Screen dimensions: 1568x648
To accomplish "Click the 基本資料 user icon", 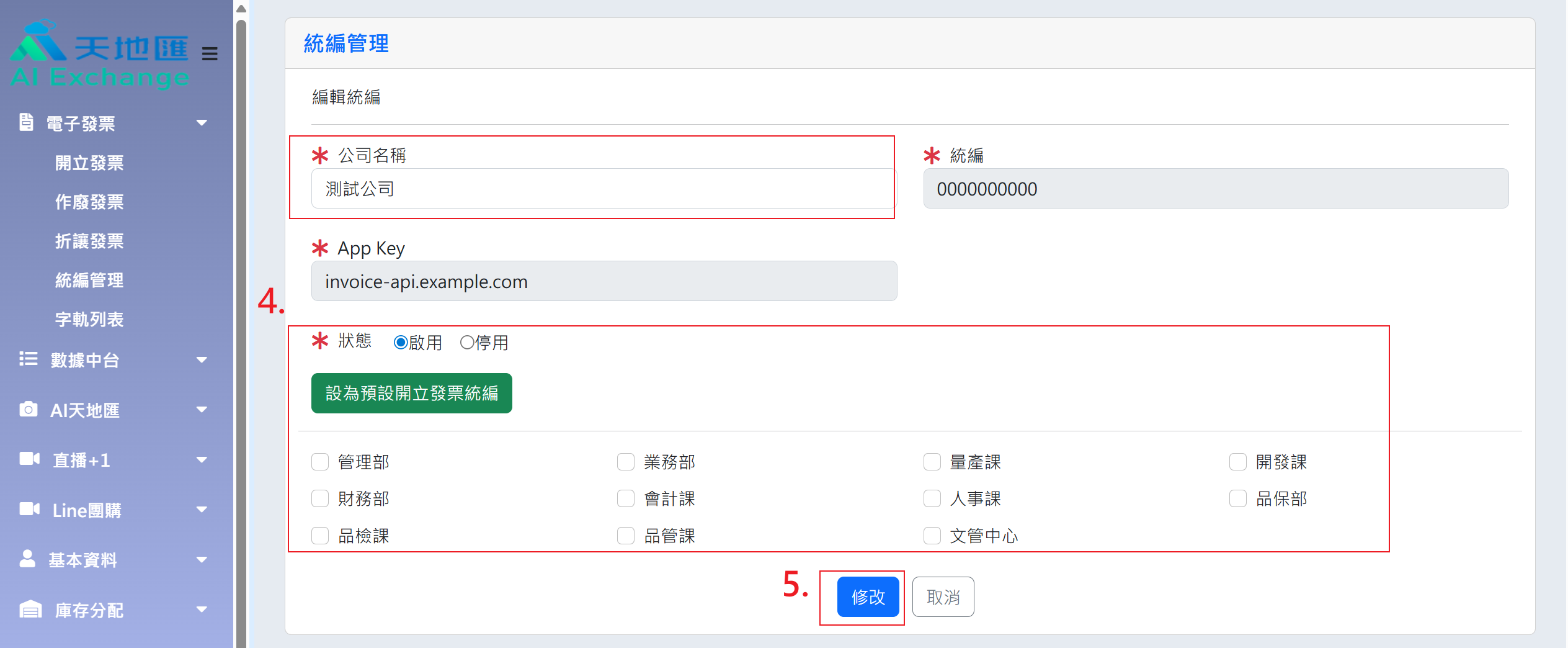I will coord(27,559).
